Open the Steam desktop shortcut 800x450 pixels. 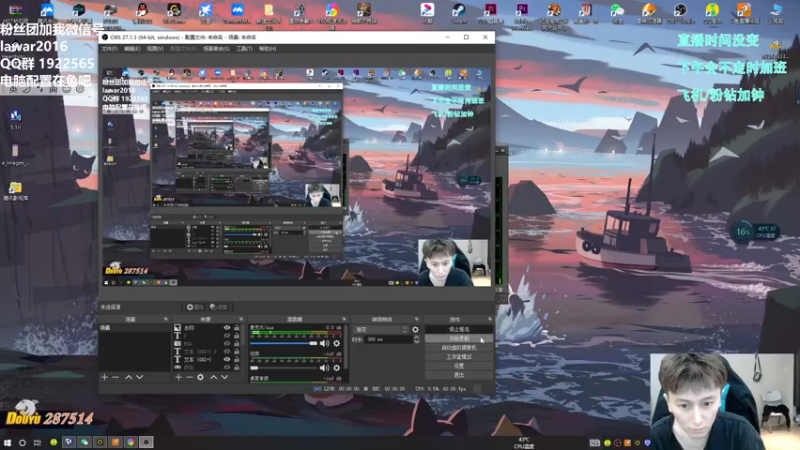pyautogui.click(x=459, y=13)
